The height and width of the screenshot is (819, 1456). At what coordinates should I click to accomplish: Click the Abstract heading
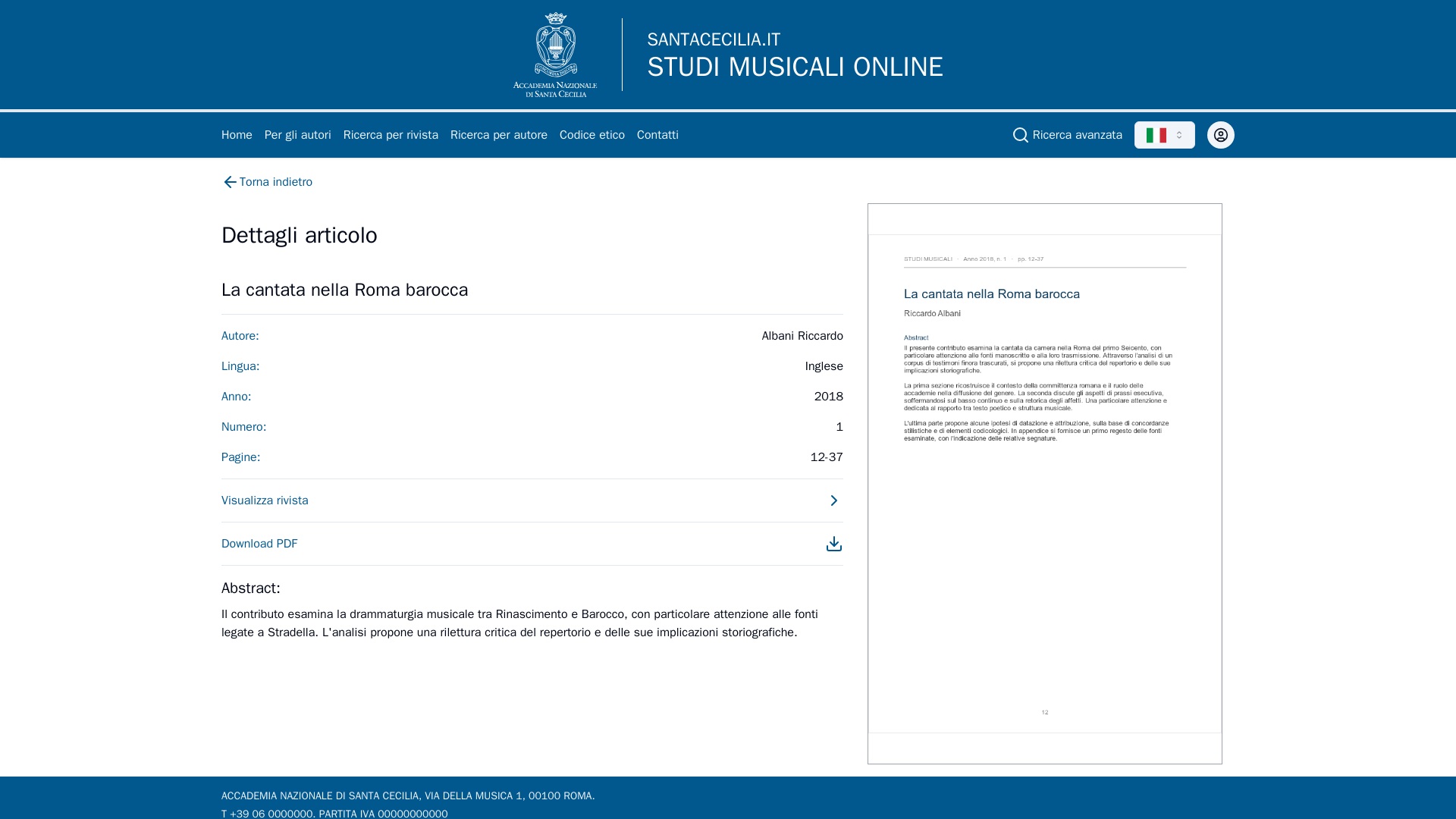coord(250,588)
